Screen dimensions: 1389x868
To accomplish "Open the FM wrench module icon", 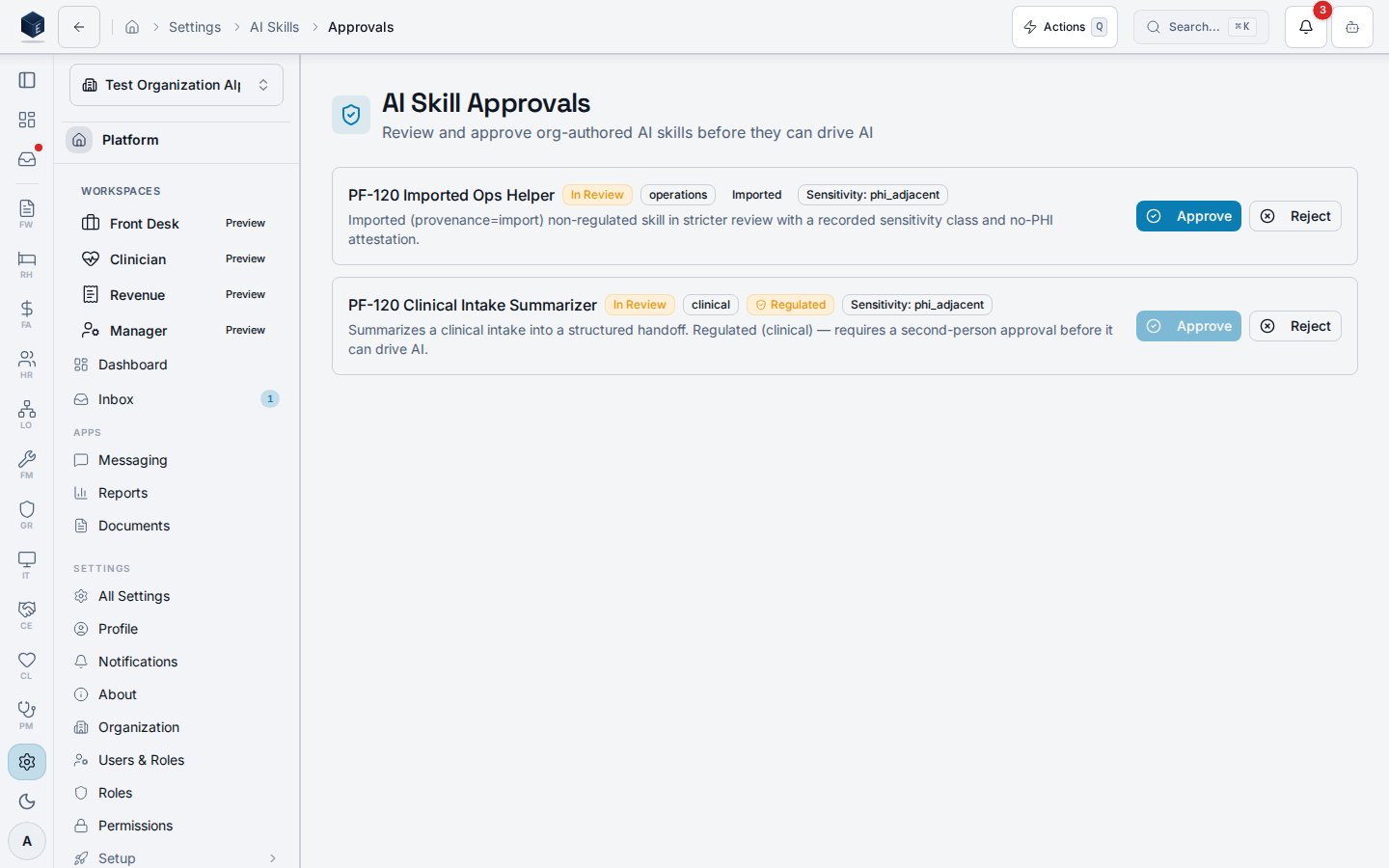I will [x=27, y=464].
